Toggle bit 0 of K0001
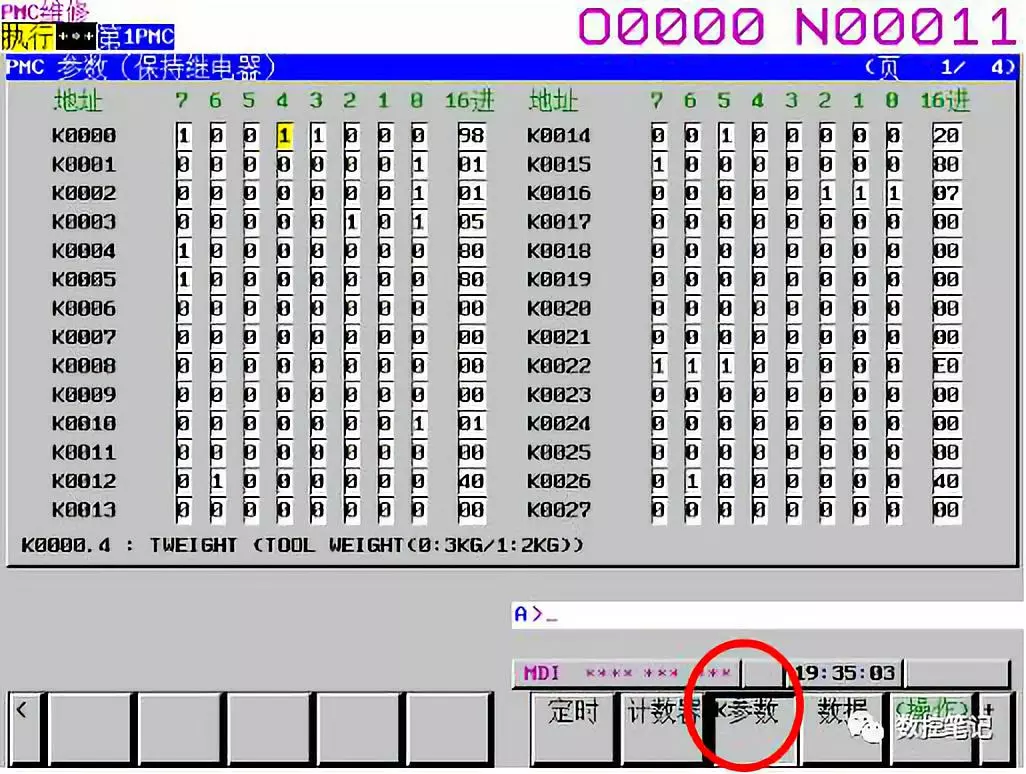The height and width of the screenshot is (774, 1026). click(x=419, y=165)
